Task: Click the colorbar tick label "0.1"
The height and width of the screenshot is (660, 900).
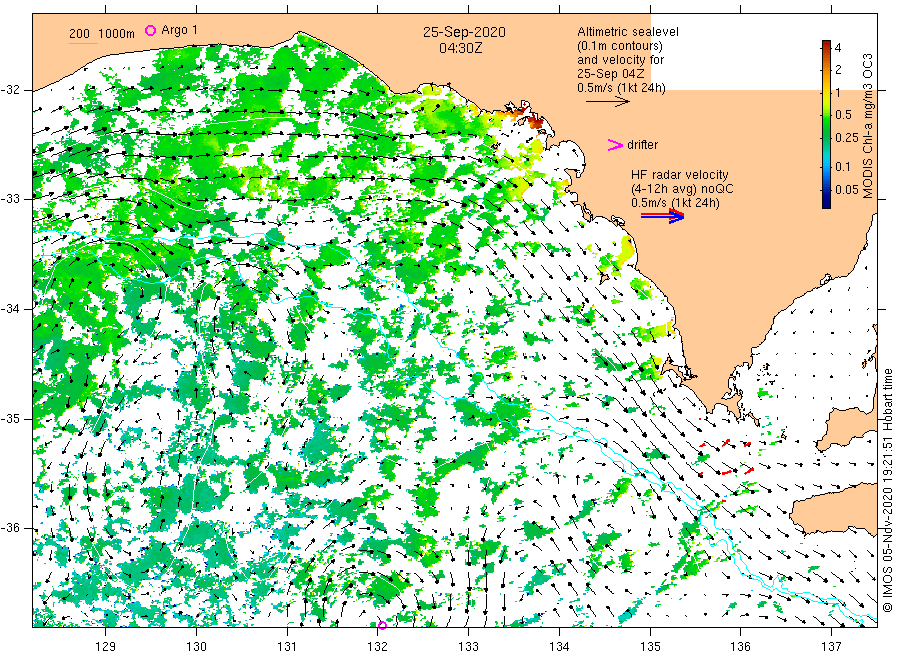Action: pyautogui.click(x=843, y=166)
